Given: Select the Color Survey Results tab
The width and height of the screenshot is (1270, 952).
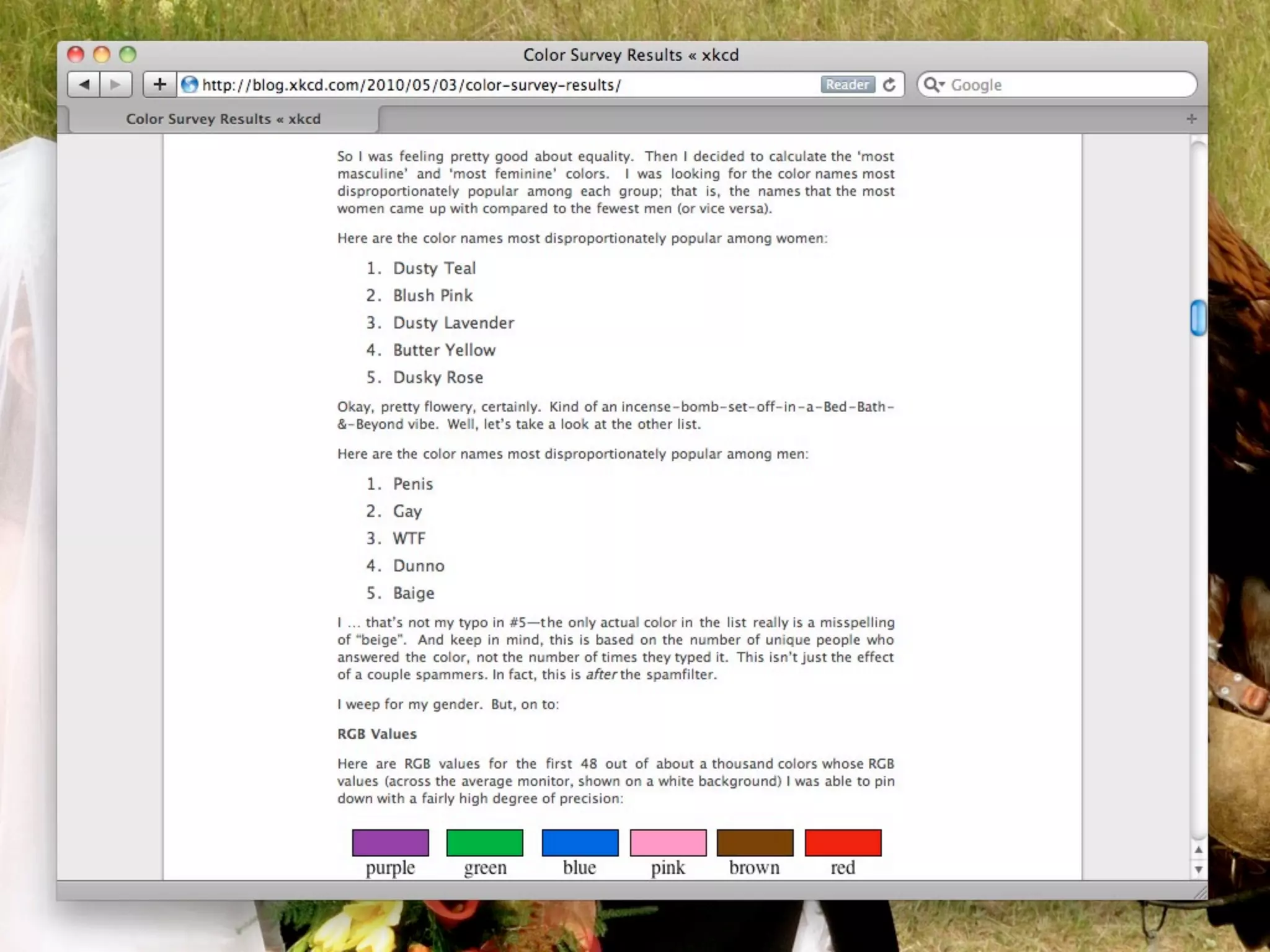Looking at the screenshot, I should pyautogui.click(x=223, y=119).
